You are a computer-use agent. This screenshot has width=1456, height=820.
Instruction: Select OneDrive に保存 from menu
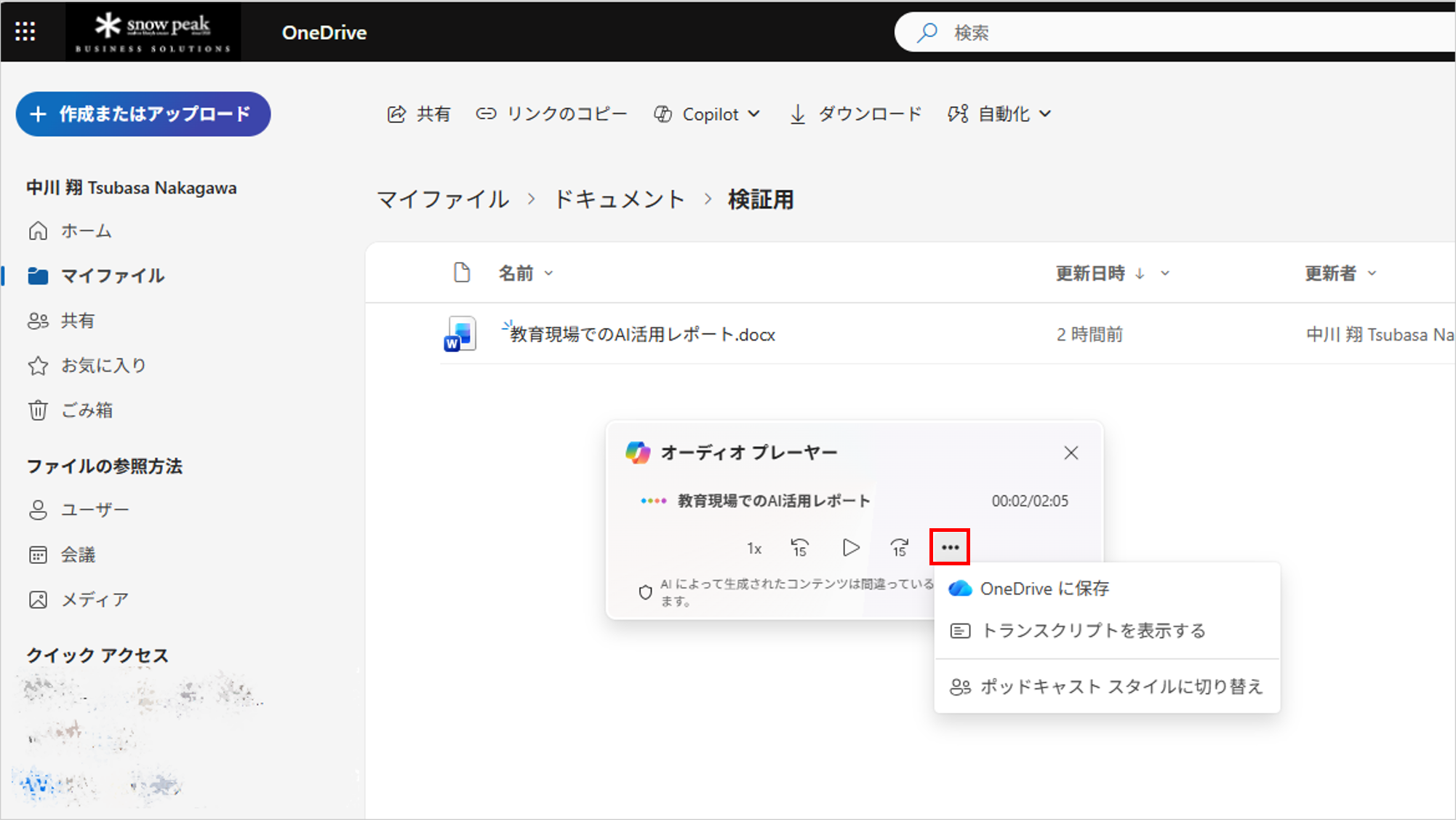tap(1107, 589)
